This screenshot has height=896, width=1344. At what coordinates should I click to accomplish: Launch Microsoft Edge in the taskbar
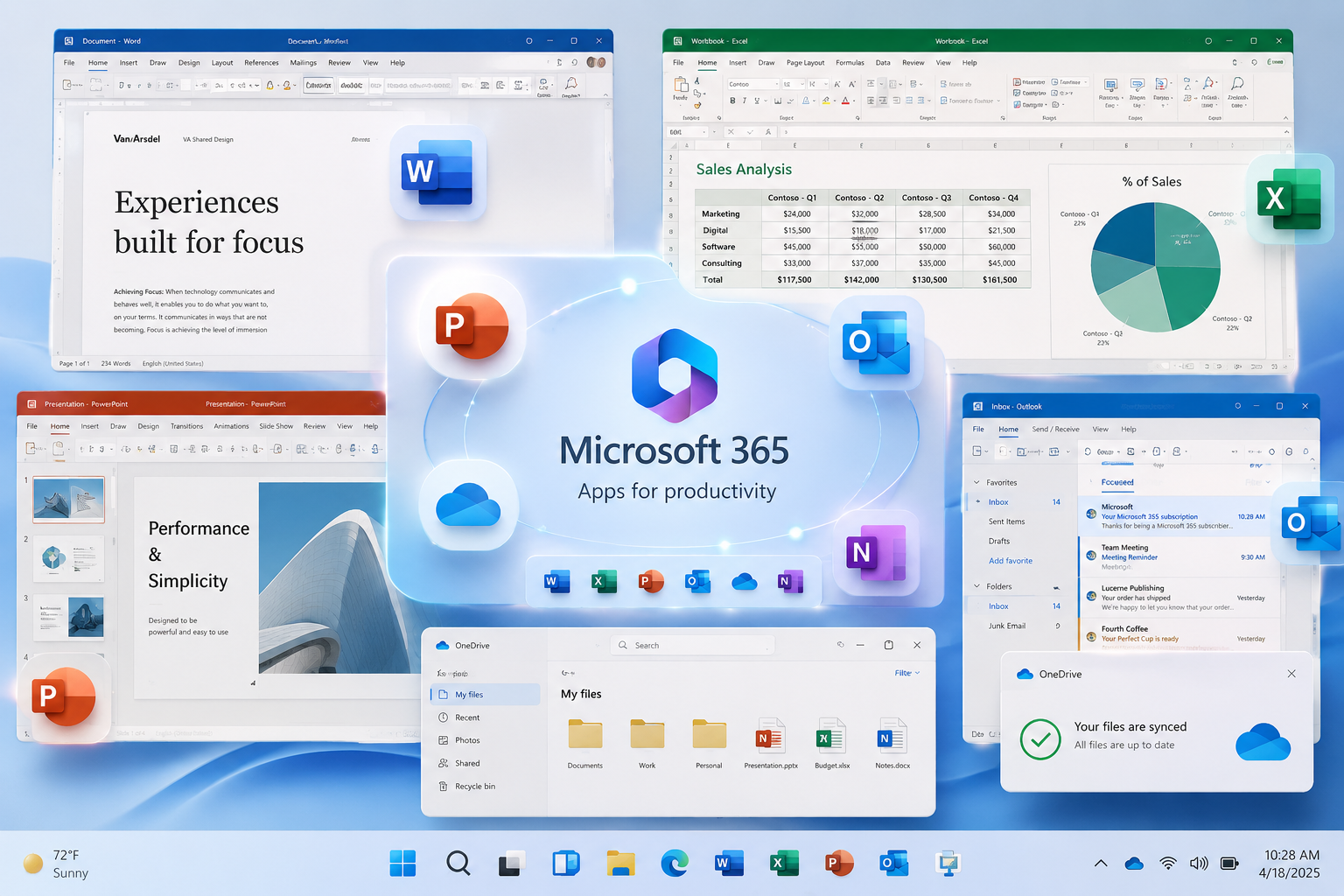[x=674, y=864]
